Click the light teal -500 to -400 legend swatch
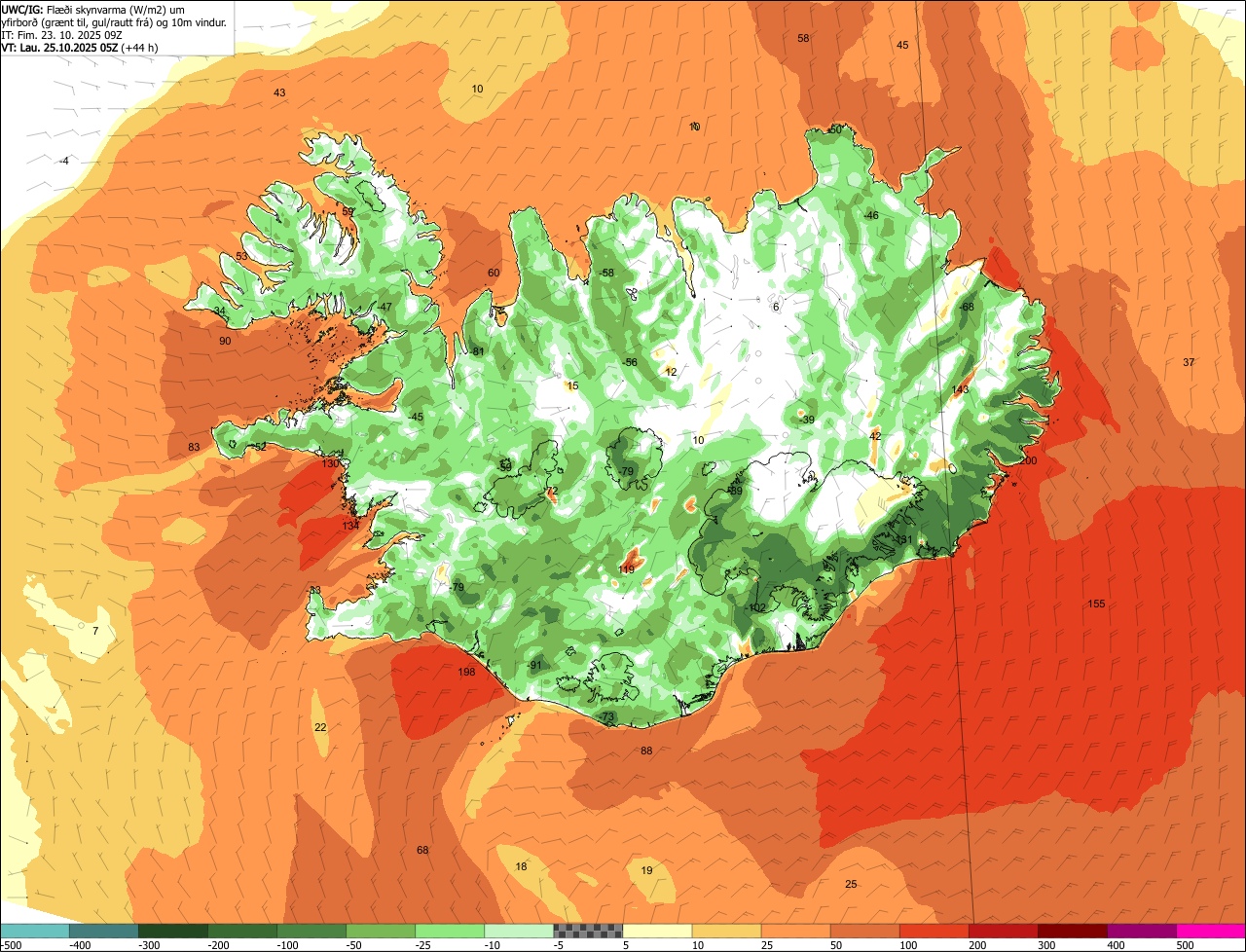Screen dimensions: 1246x952 tap(35, 931)
